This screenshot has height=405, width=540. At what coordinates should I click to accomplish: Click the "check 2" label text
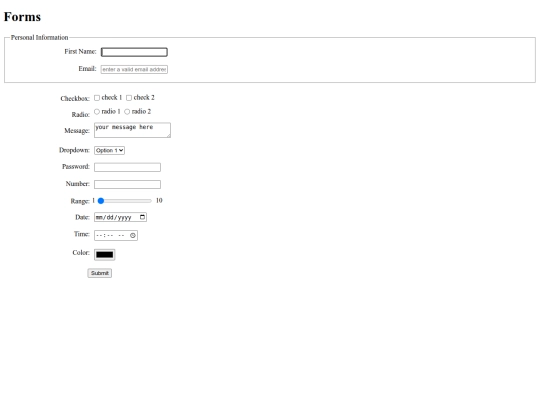(144, 97)
